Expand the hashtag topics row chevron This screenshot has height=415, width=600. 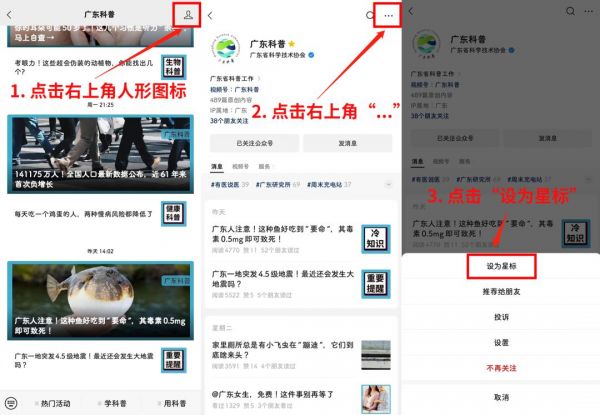pyautogui.click(x=388, y=185)
